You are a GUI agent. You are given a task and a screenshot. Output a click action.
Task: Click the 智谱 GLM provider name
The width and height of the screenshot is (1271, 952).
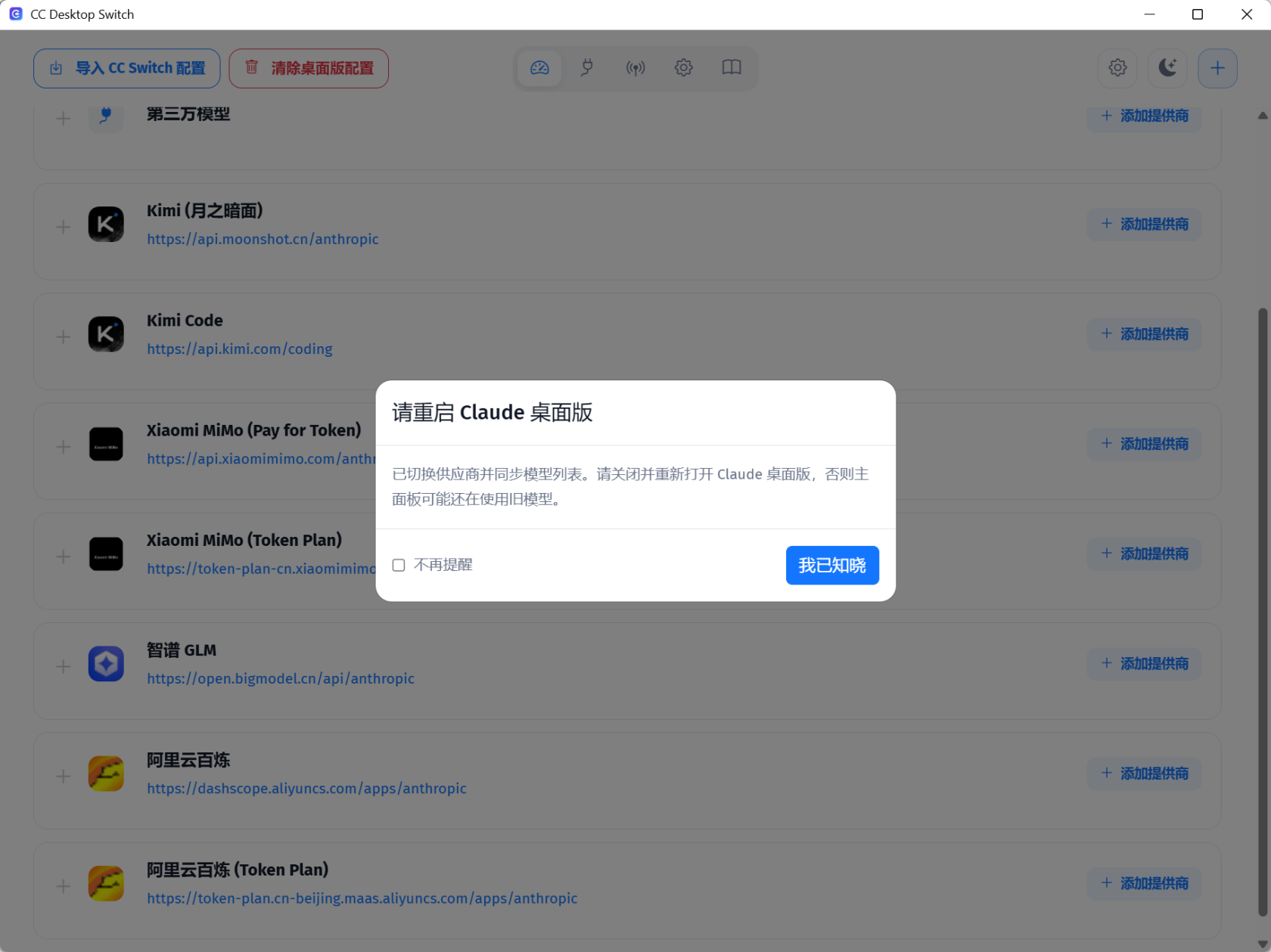182,650
